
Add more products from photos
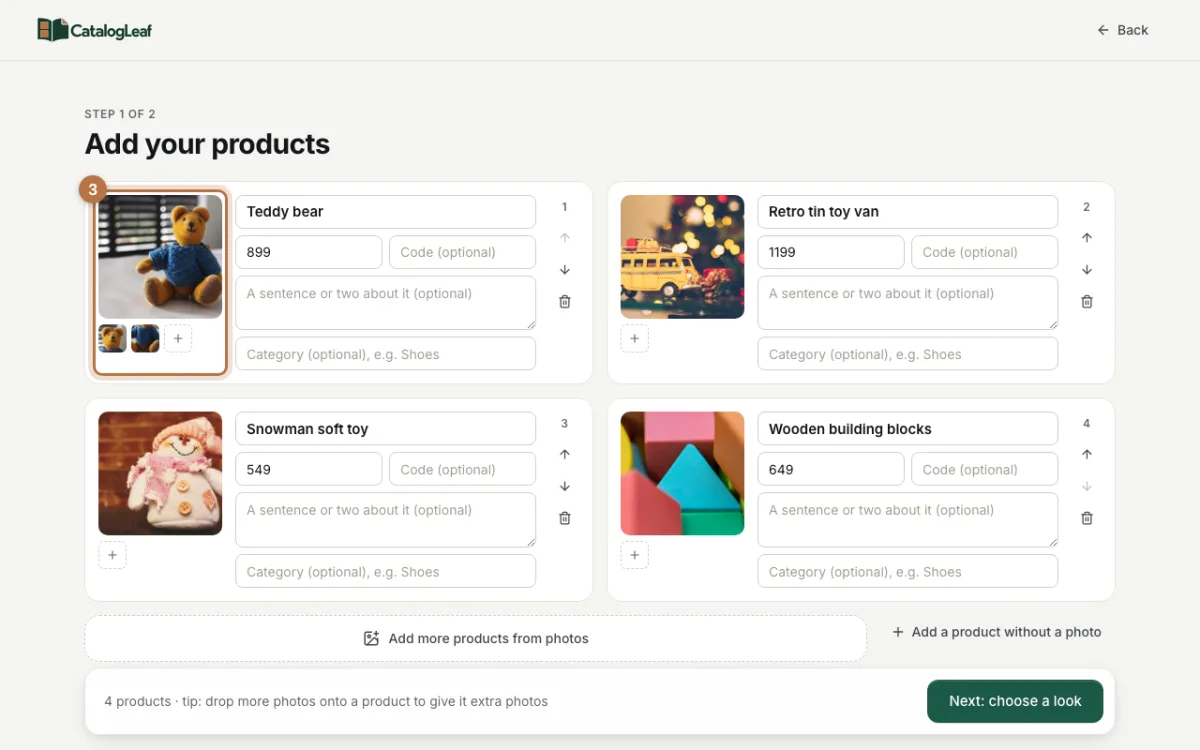pos(475,638)
